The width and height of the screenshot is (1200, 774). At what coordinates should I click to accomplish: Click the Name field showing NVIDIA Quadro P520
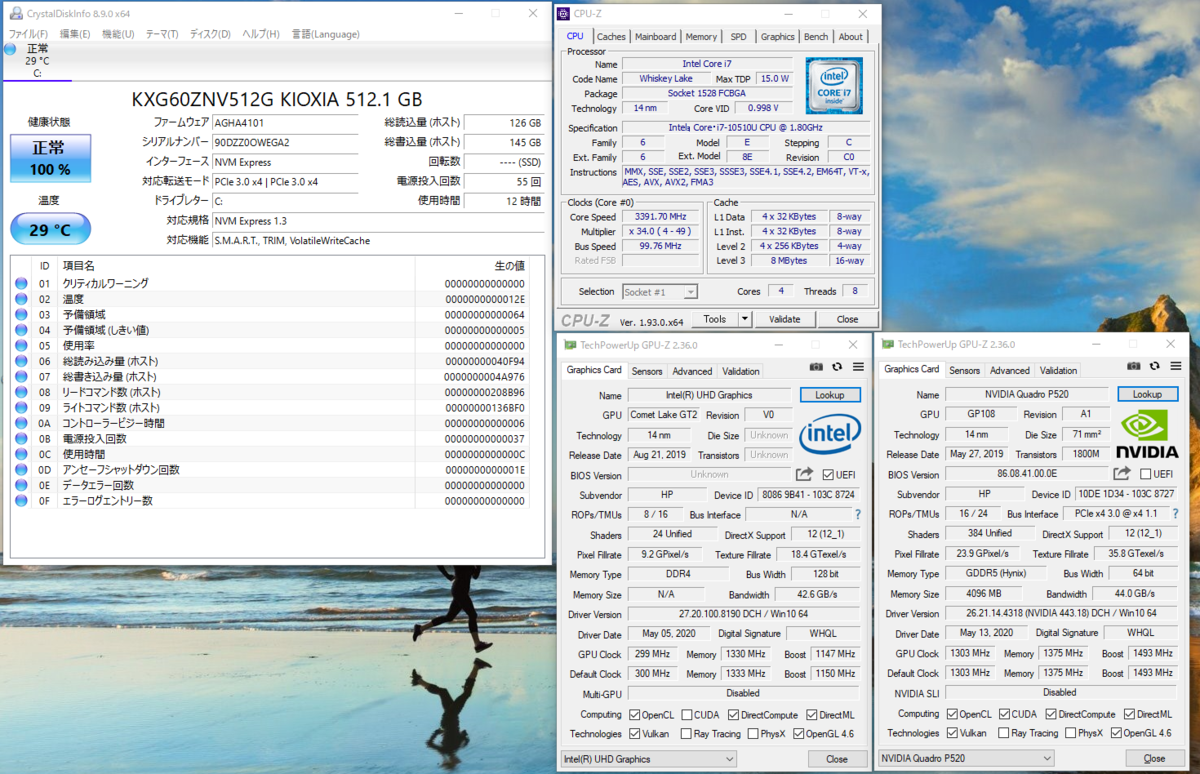[x=1026, y=394]
